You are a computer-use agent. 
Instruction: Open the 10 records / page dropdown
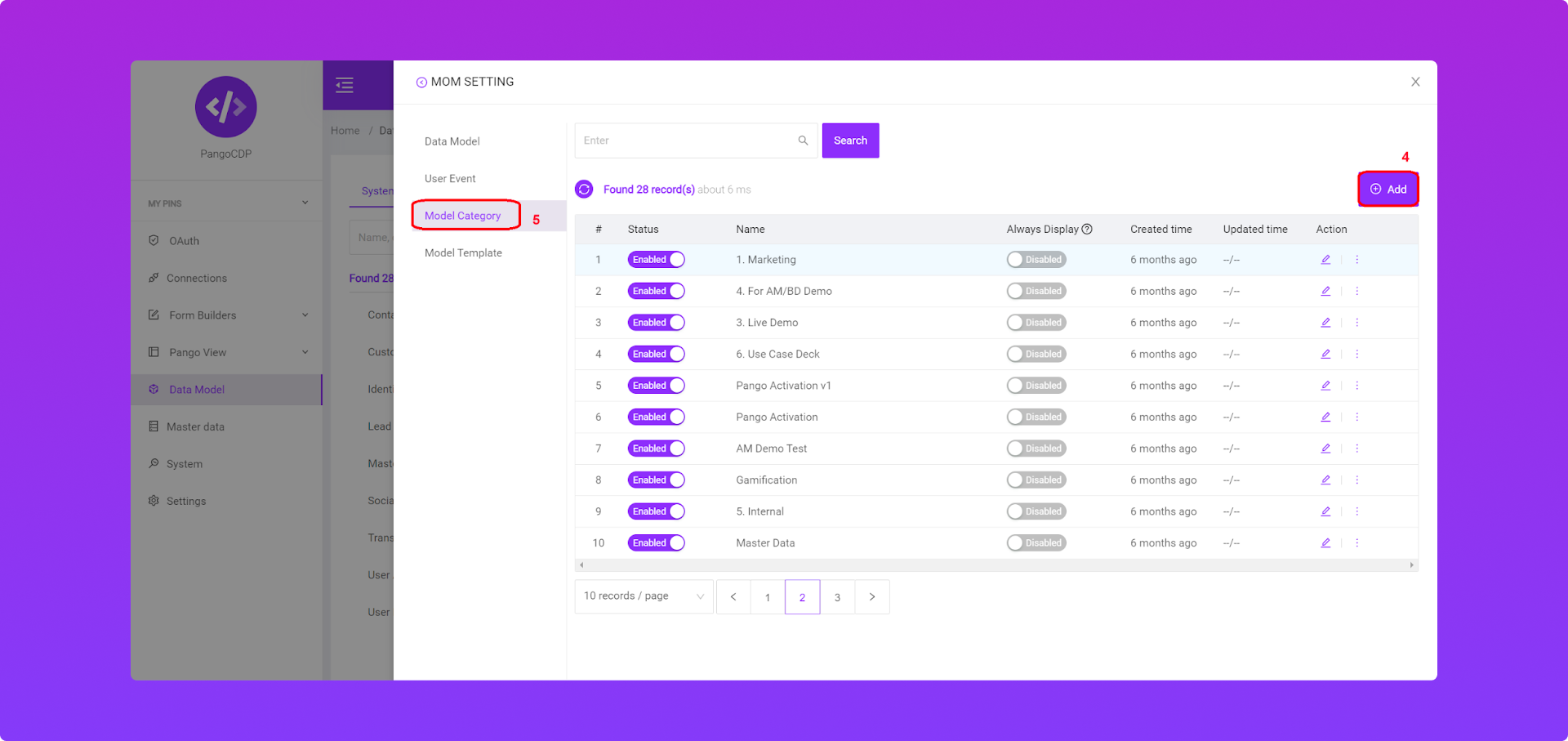644,596
